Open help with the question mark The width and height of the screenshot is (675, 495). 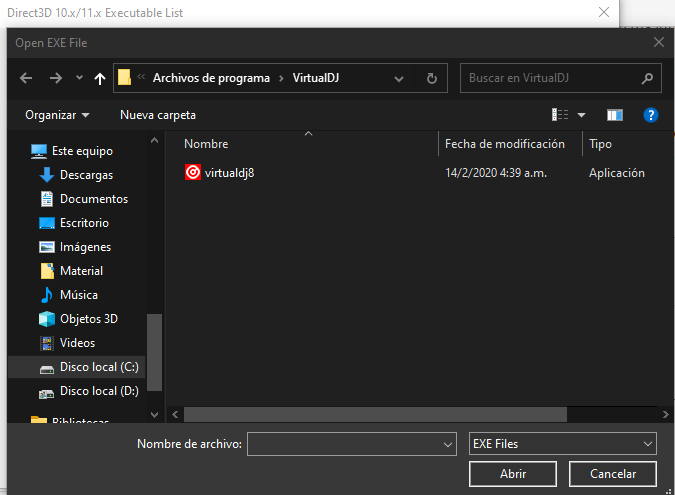click(x=650, y=115)
